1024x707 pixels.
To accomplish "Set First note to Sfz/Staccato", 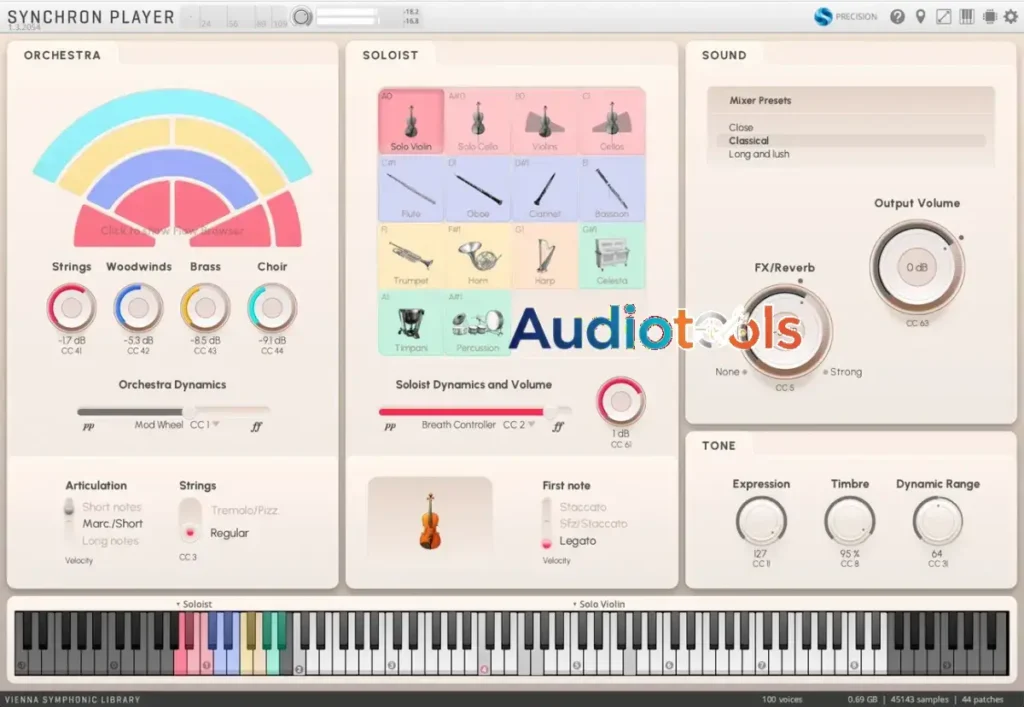I will 593,524.
